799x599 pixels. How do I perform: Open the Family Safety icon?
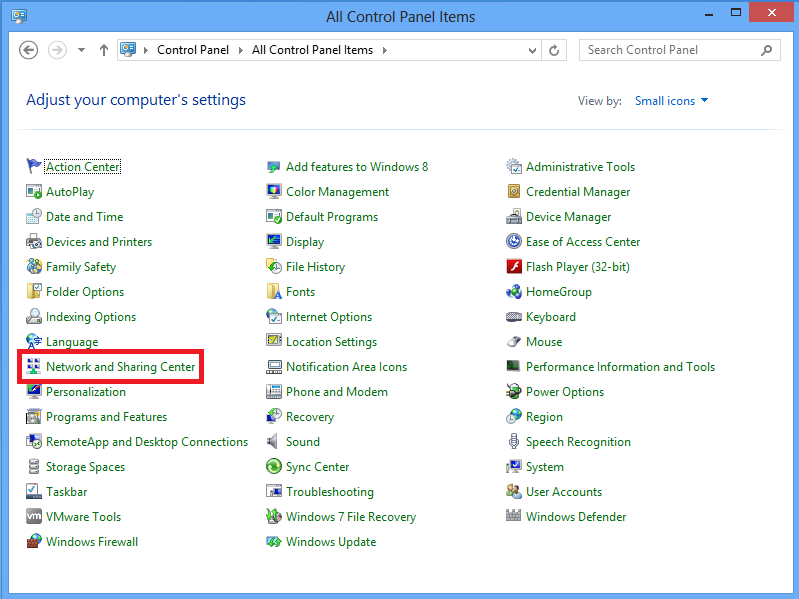click(34, 266)
